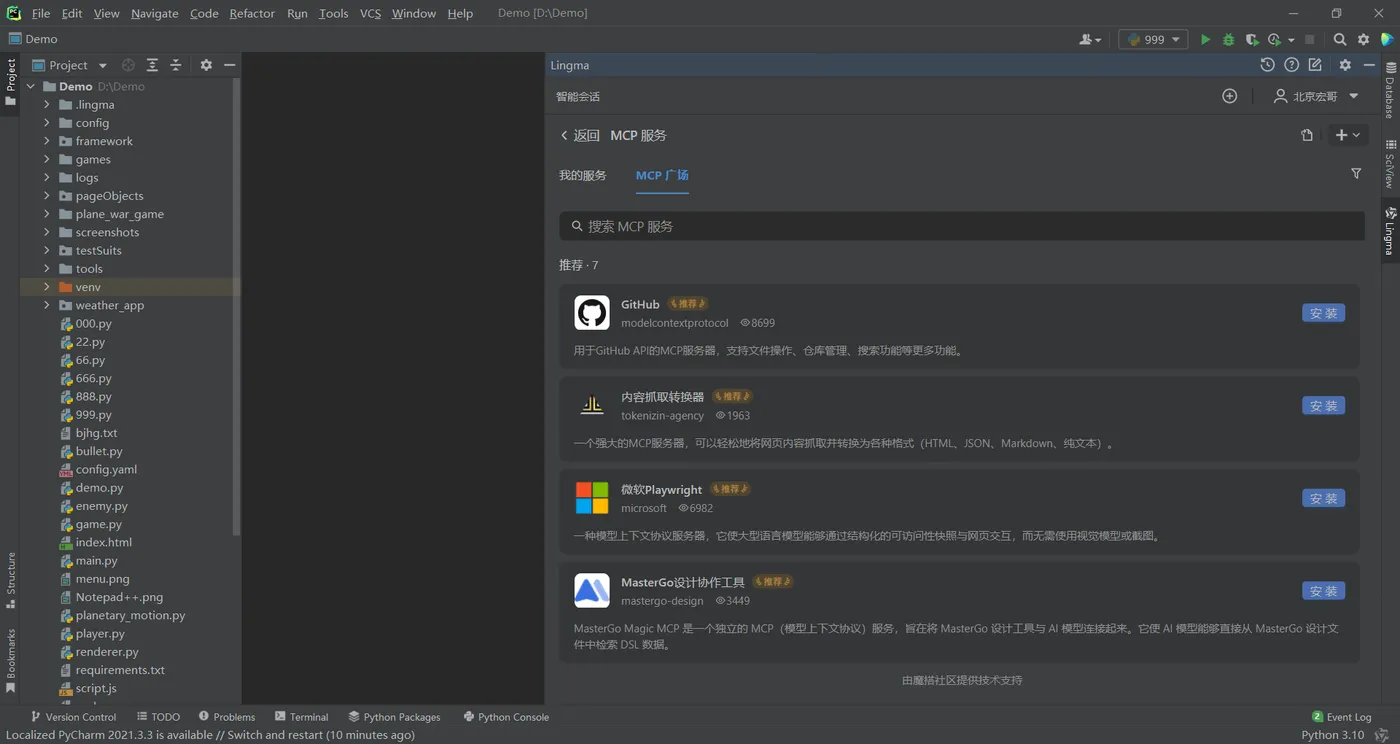Select planetary_motion.py file

pos(130,615)
